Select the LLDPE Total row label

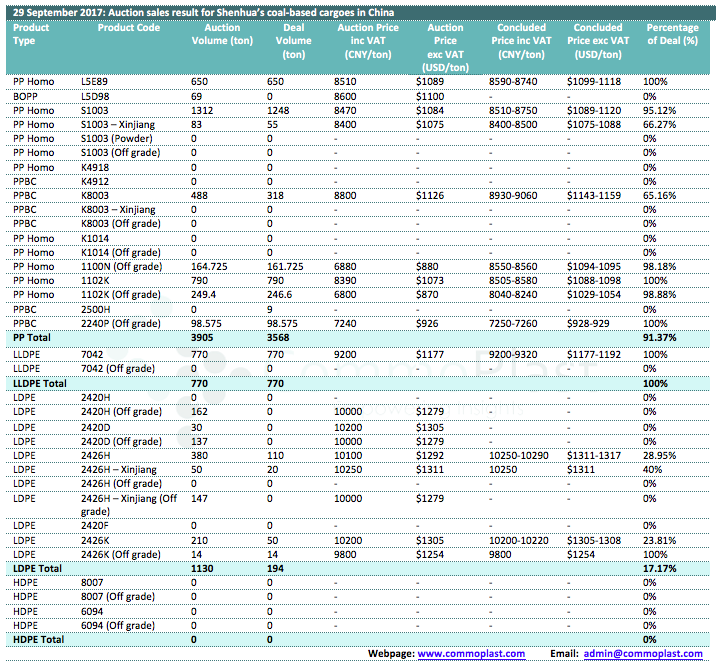(39, 383)
